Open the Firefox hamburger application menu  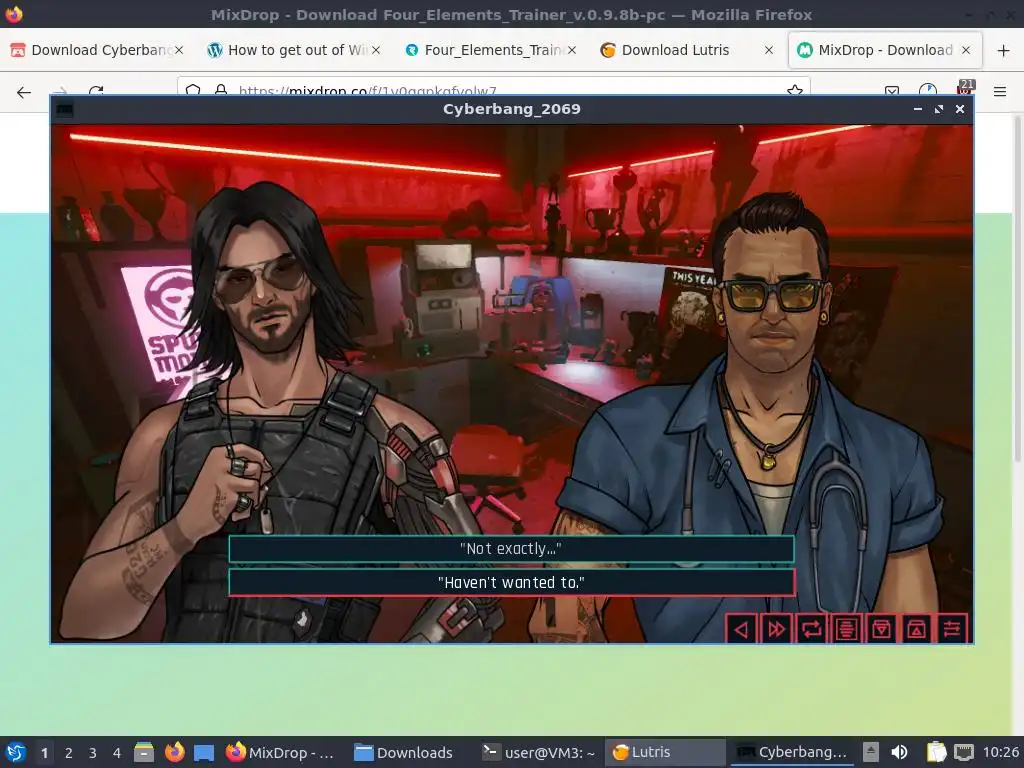[1000, 92]
